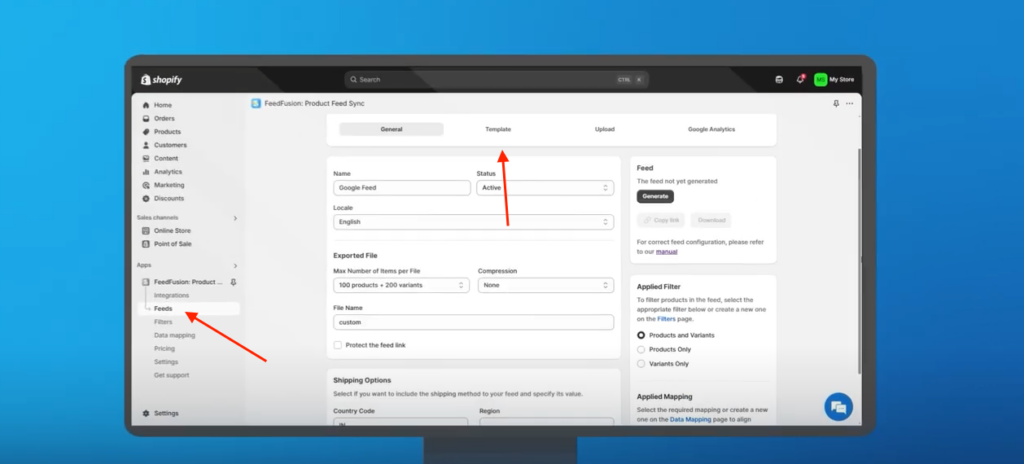Expand the Sales channels chevron
The width and height of the screenshot is (1024, 464).
pos(235,218)
